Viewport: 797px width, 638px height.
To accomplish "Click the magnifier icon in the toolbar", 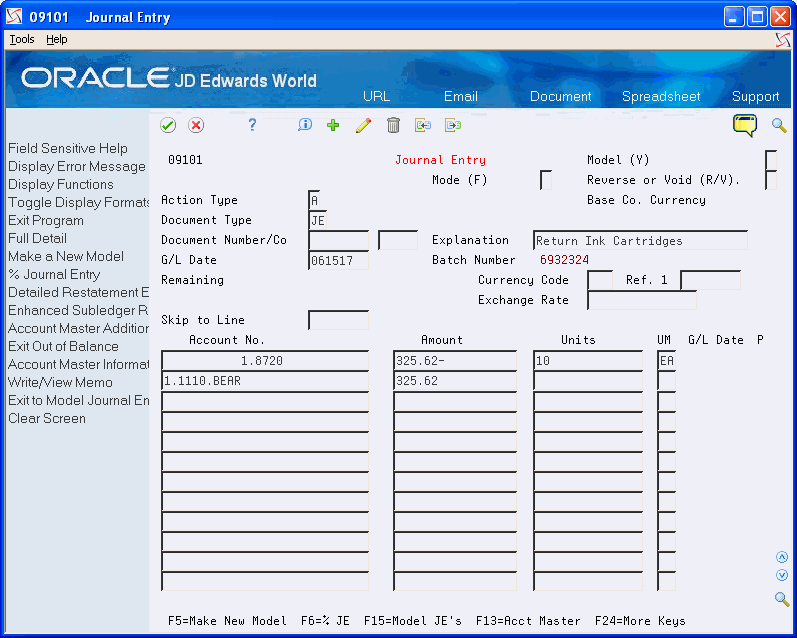I will (x=779, y=125).
